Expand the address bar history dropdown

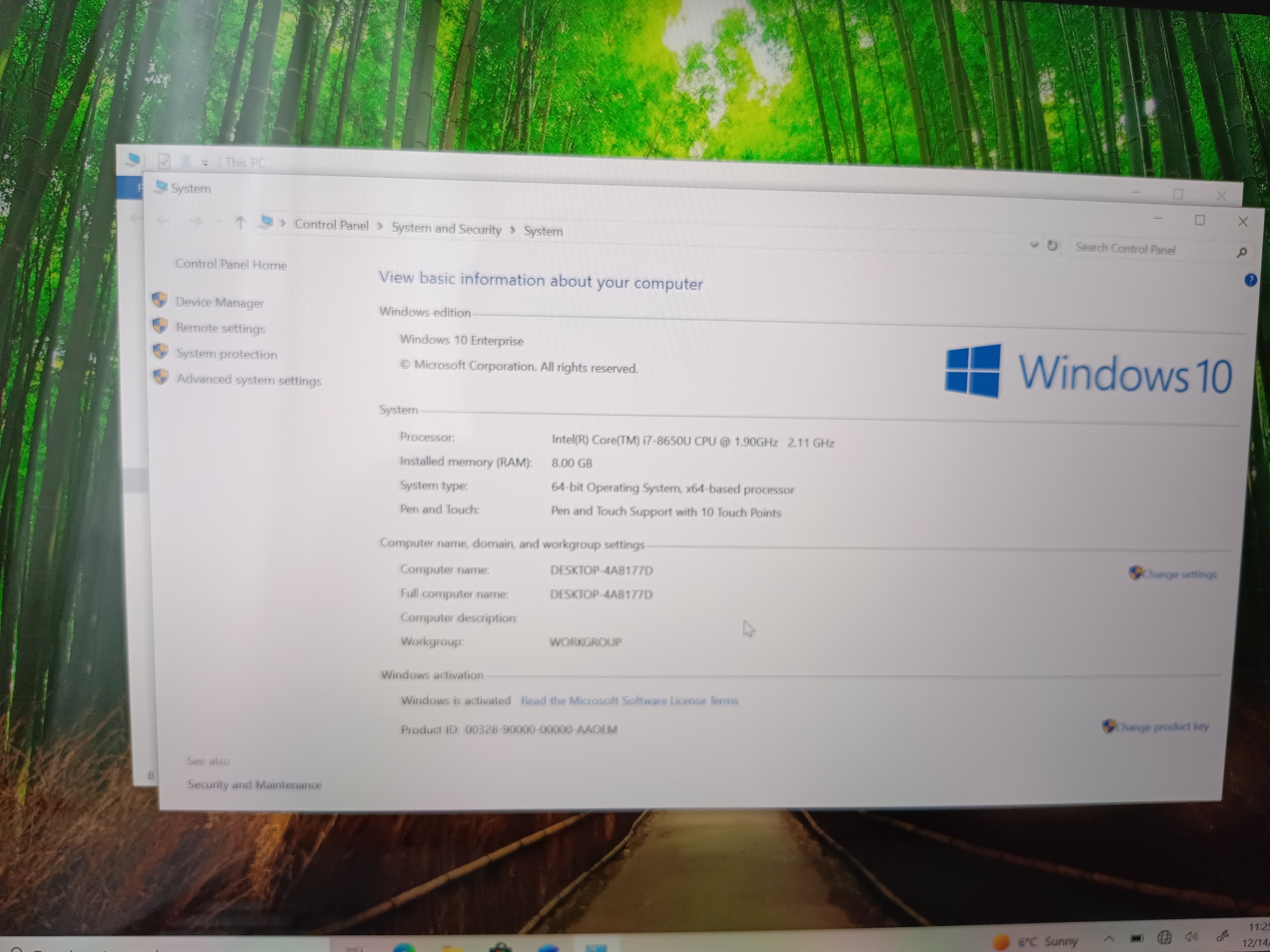click(1033, 245)
